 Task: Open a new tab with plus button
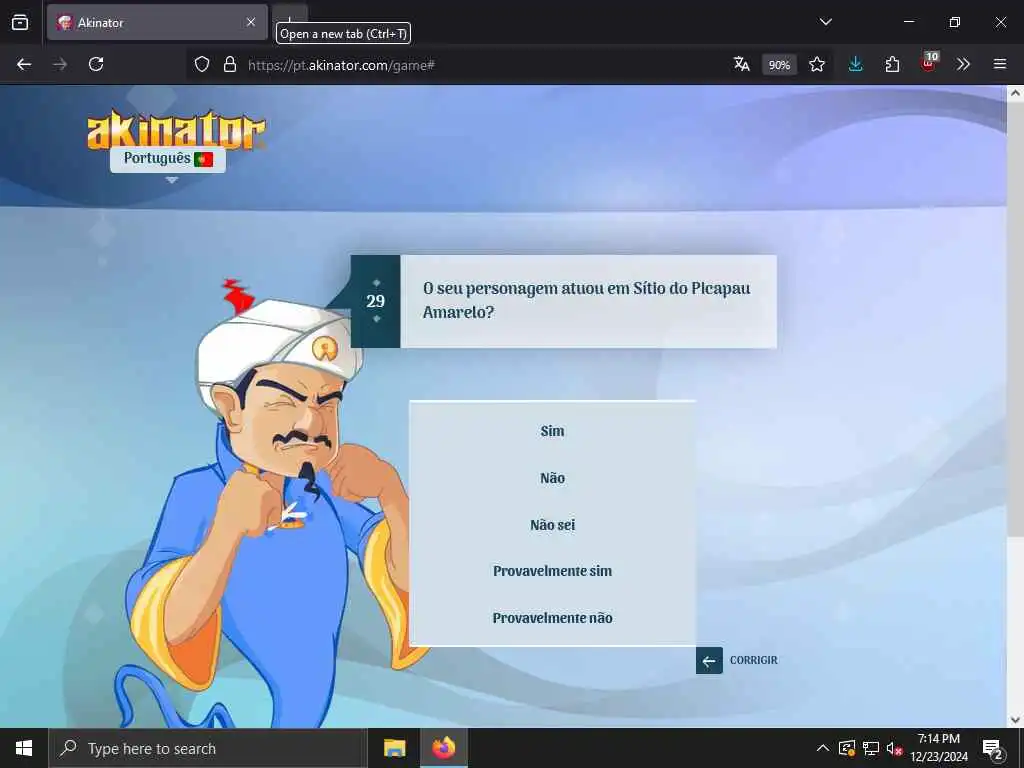coord(290,22)
